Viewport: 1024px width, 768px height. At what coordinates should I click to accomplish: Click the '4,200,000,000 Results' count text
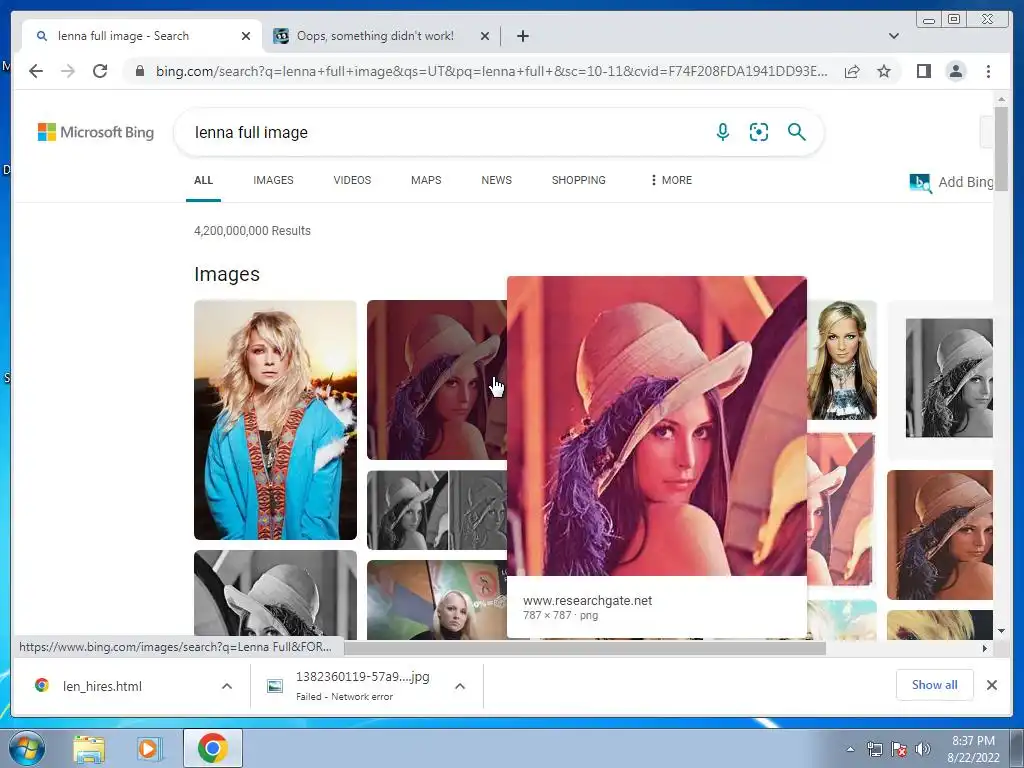tap(252, 231)
